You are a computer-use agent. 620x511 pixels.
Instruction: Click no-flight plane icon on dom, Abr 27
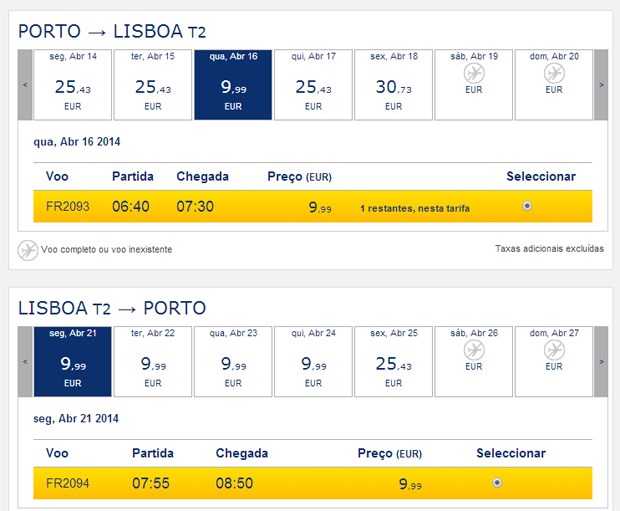pyautogui.click(x=553, y=350)
